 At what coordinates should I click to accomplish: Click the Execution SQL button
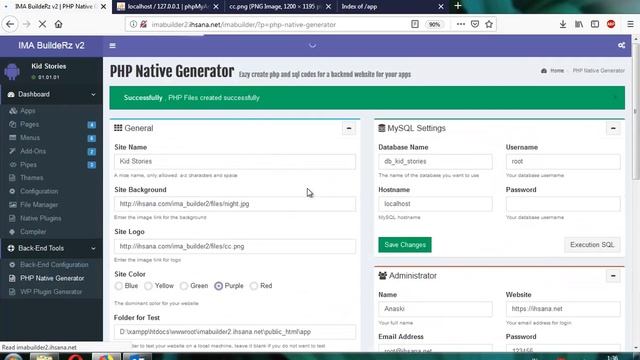[x=592, y=245]
